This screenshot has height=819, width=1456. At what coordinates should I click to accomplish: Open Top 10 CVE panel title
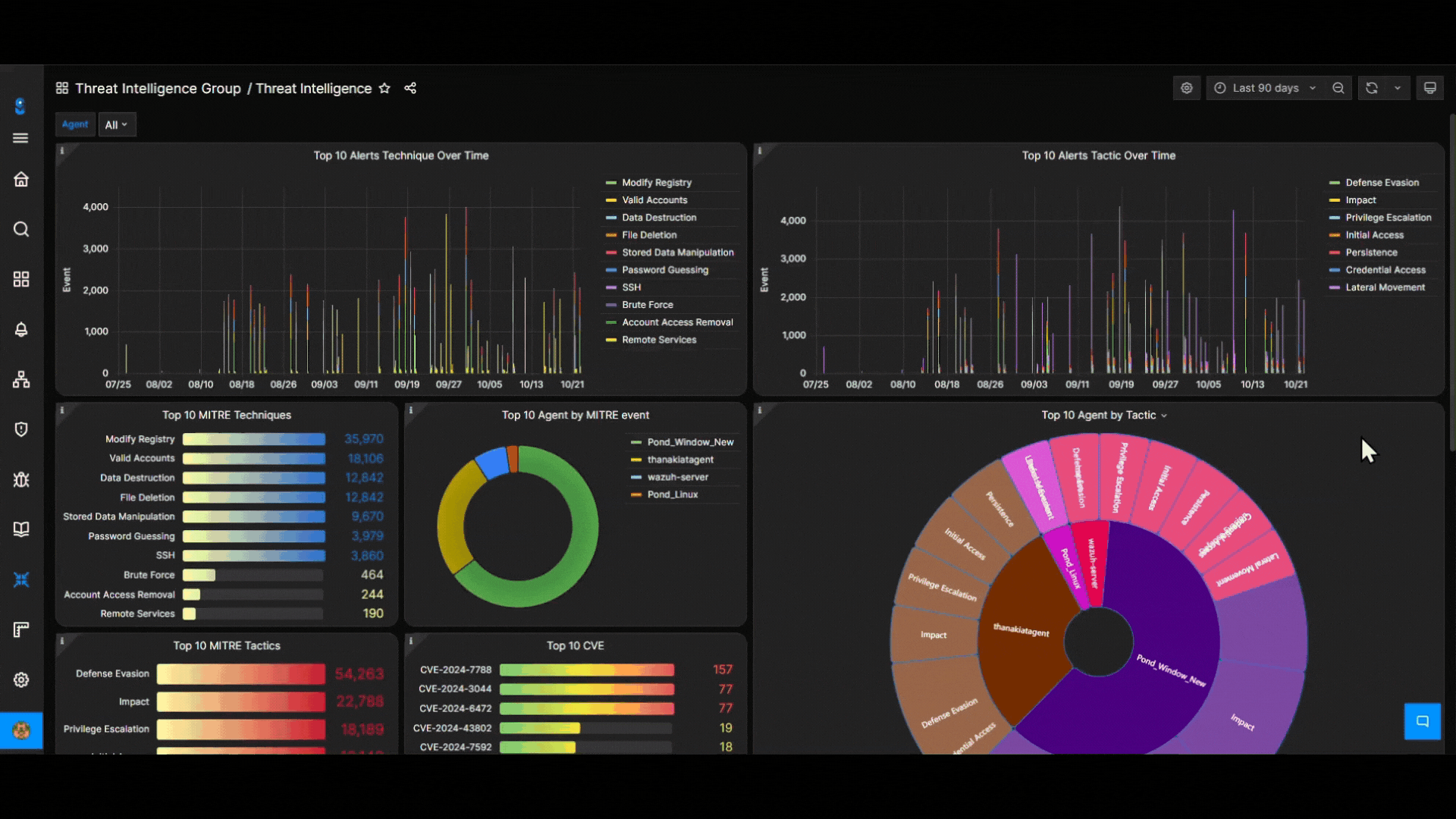click(x=576, y=645)
